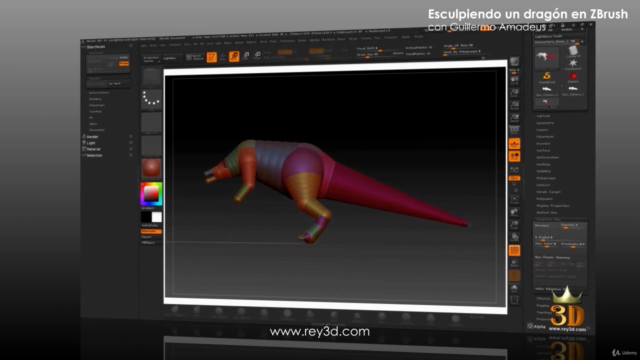The height and width of the screenshot is (360, 640).
Task: Click the BPR render icon on right shelf
Action: (514, 62)
